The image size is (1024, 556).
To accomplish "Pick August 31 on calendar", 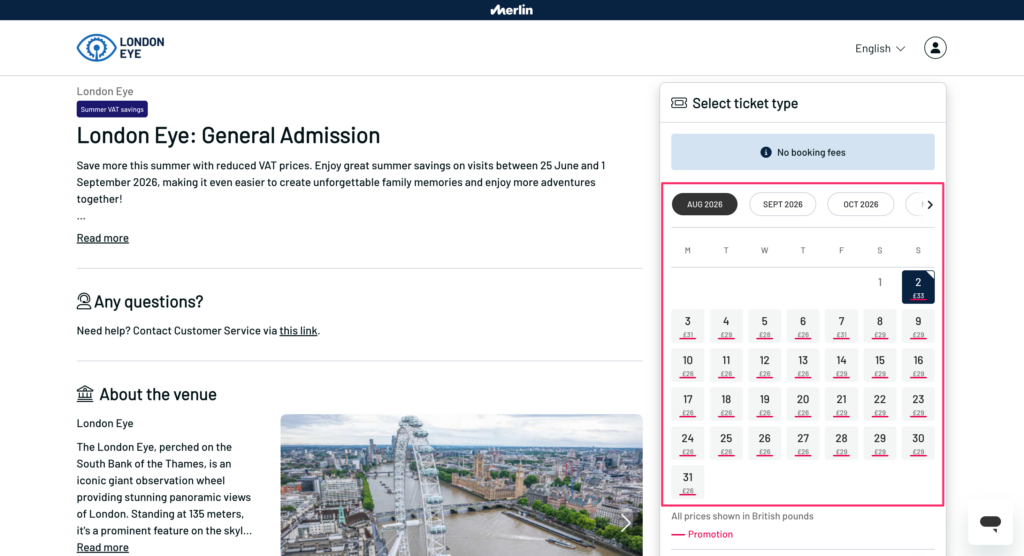I will (x=688, y=482).
